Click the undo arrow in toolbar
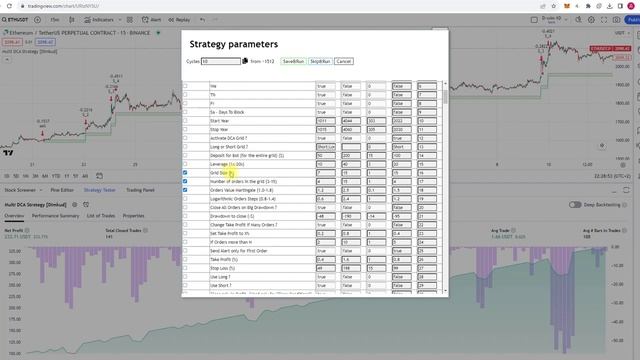This screenshot has height=360, width=640. pyautogui.click(x=202, y=20)
